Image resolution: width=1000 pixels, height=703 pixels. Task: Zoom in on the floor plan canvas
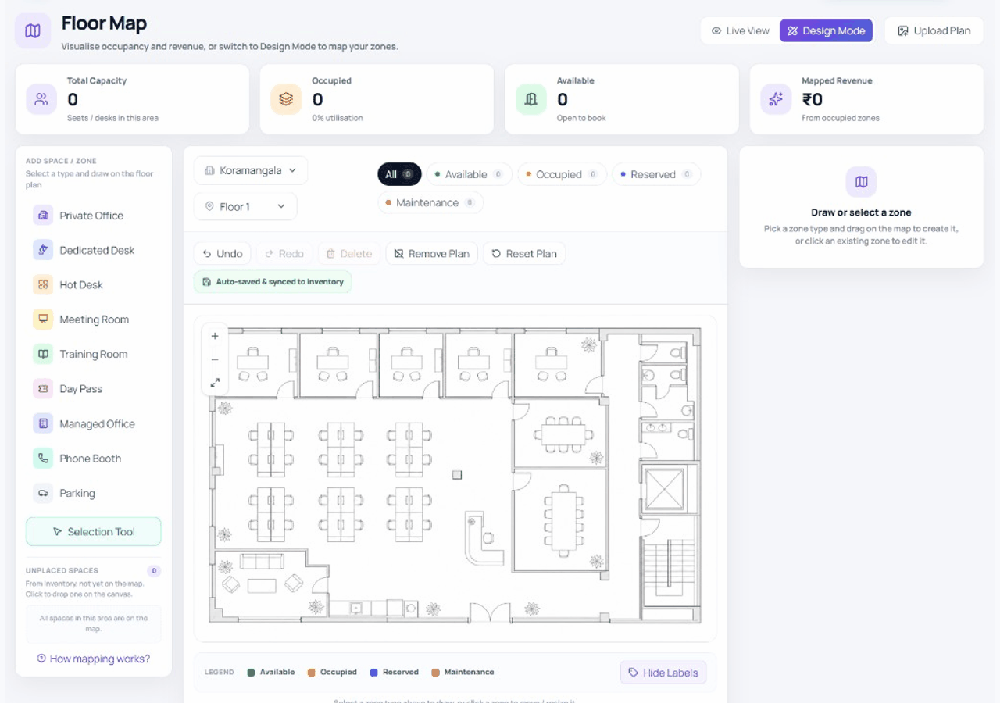(x=215, y=336)
